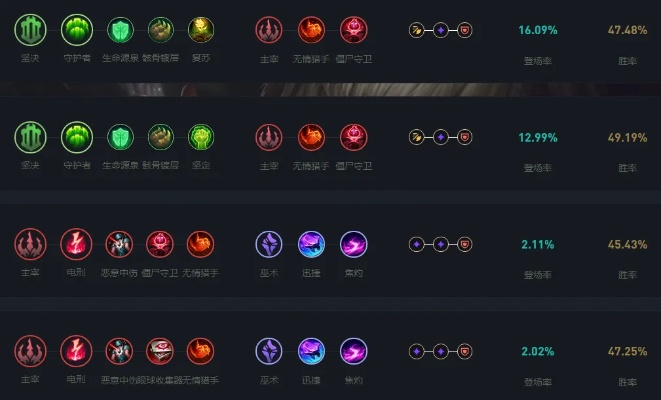
Task: Click the 45.43% win rate value
Action: [x=627, y=244]
